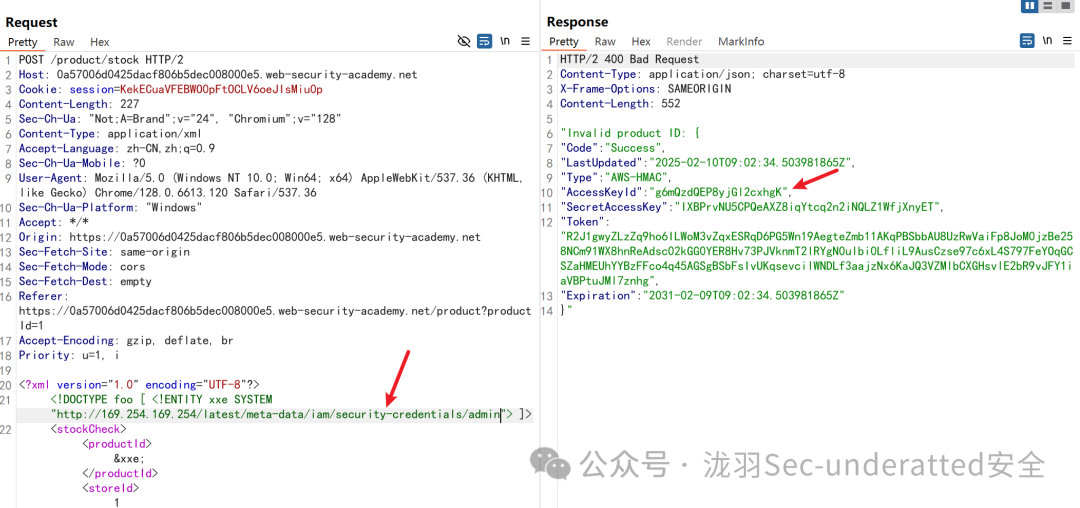Select the side-by-side layout icon
The image size is (1080, 508).
click(x=1029, y=6)
